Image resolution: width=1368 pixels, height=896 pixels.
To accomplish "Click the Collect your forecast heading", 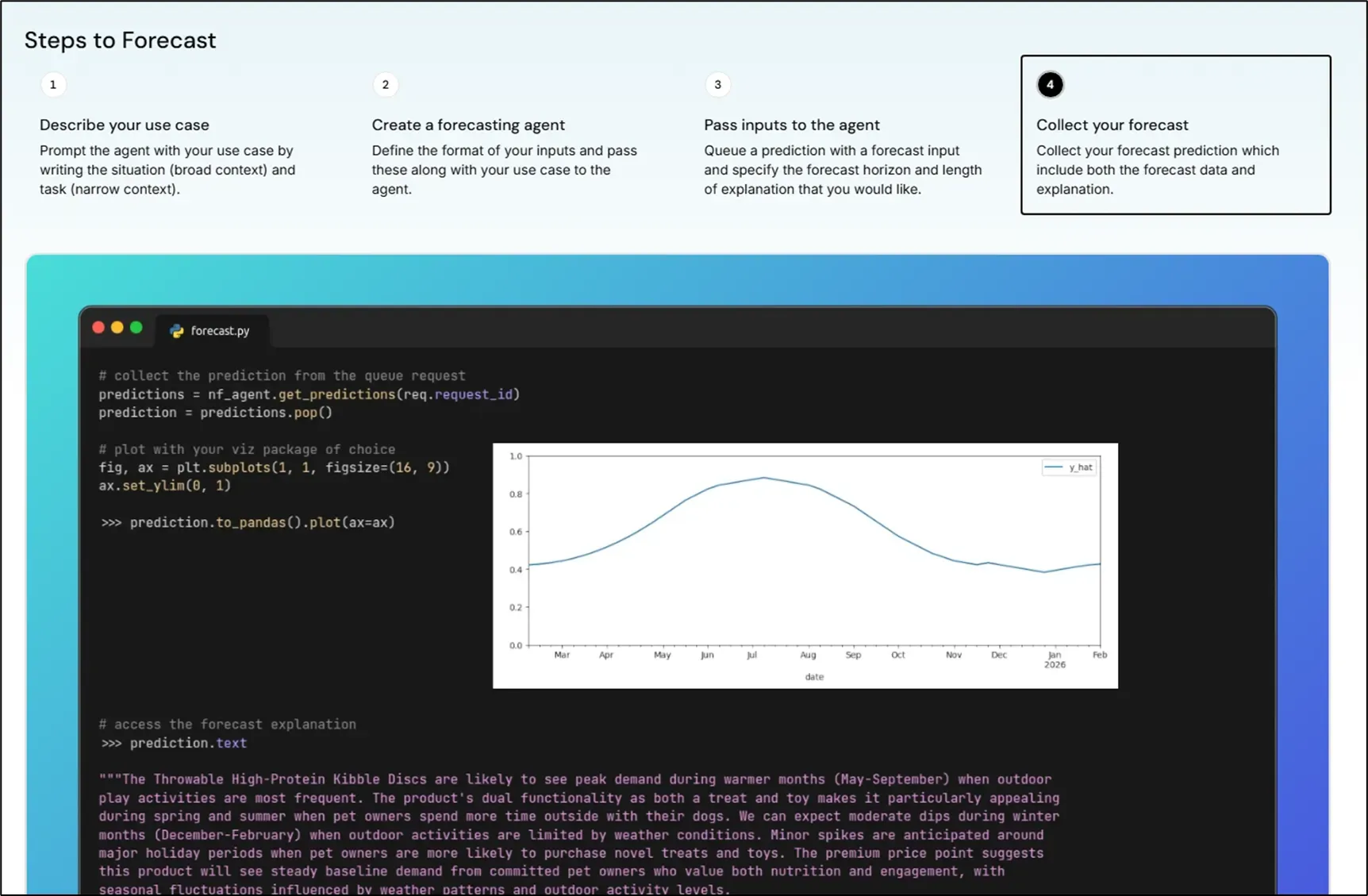I will click(1112, 125).
